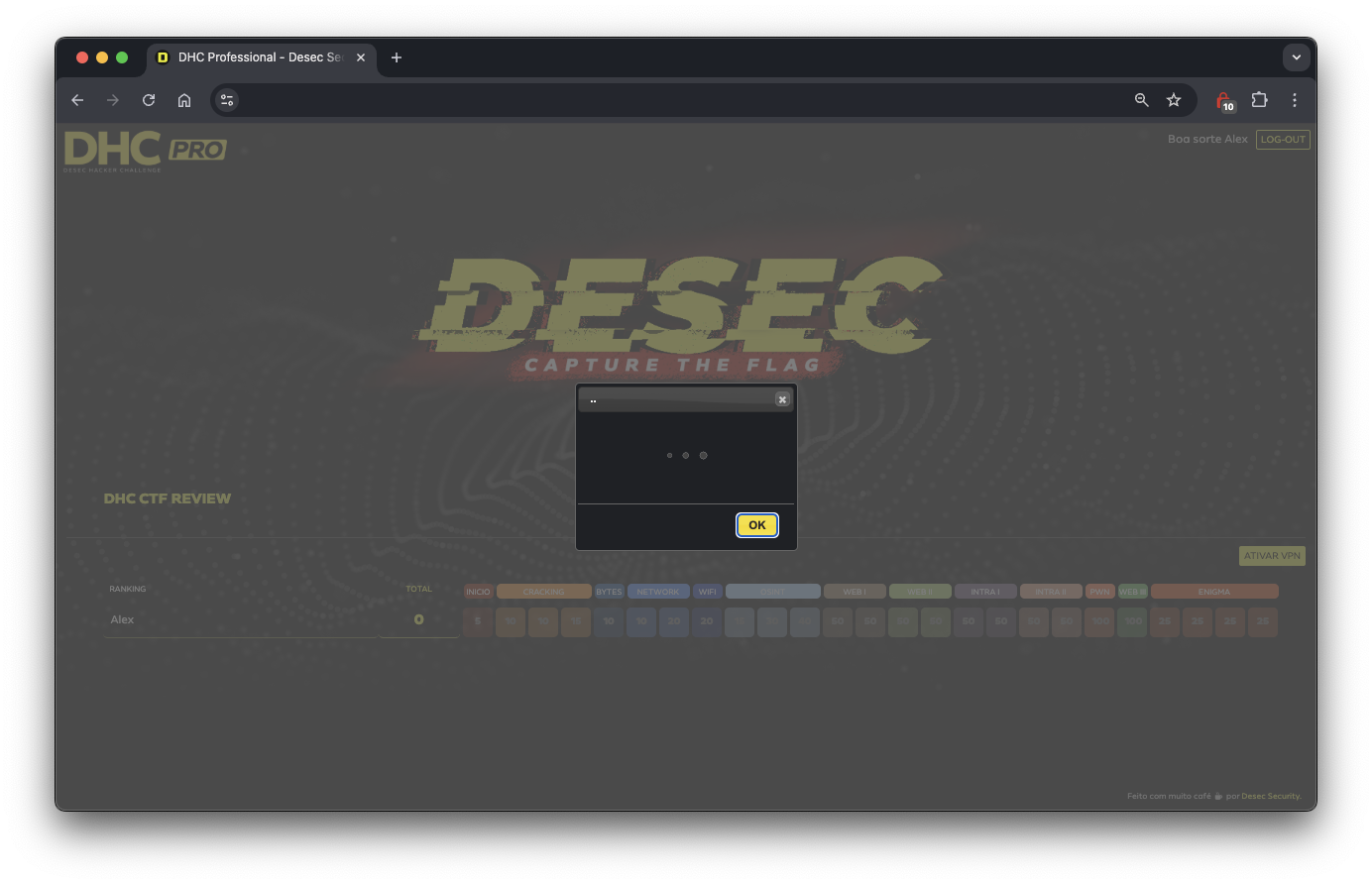Confirm the dialog with OK
The height and width of the screenshot is (884, 1372).
757,525
